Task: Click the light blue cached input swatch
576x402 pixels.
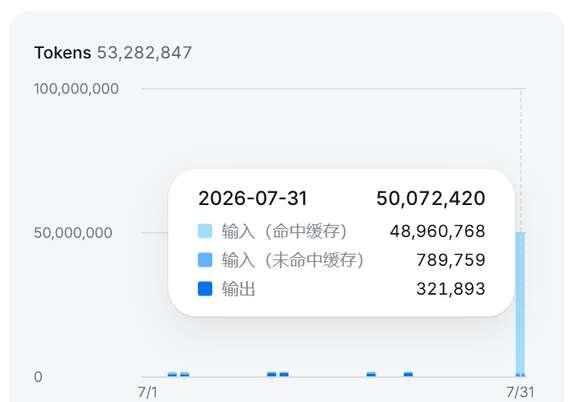Action: point(205,231)
